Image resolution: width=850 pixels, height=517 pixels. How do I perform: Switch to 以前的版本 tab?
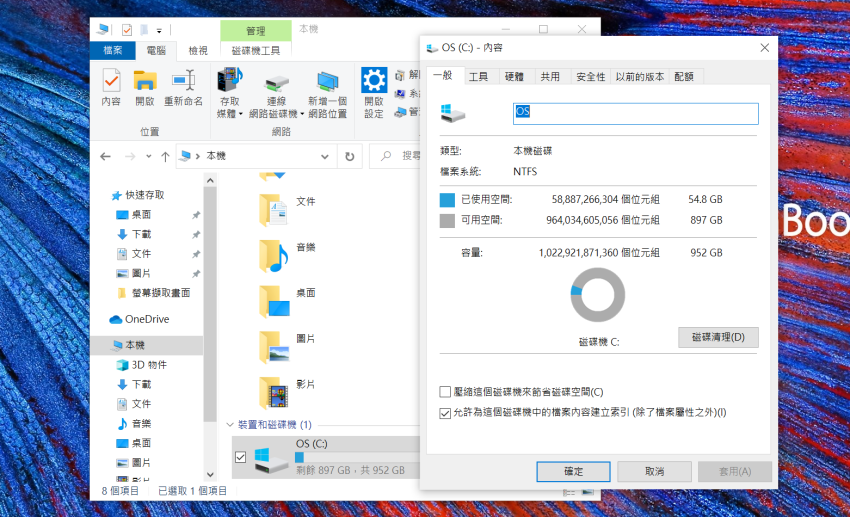click(x=640, y=77)
